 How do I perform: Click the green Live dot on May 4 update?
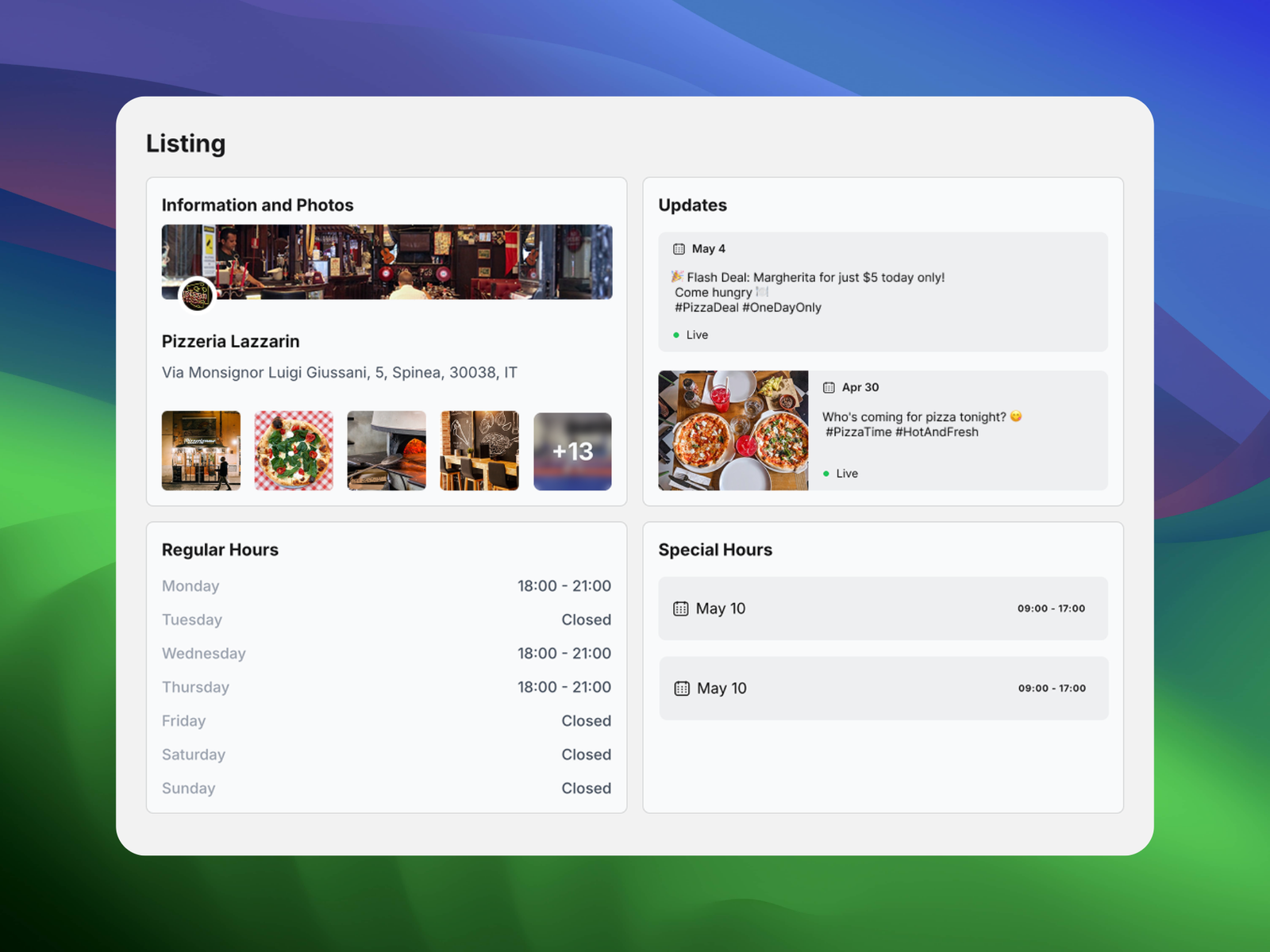click(676, 336)
